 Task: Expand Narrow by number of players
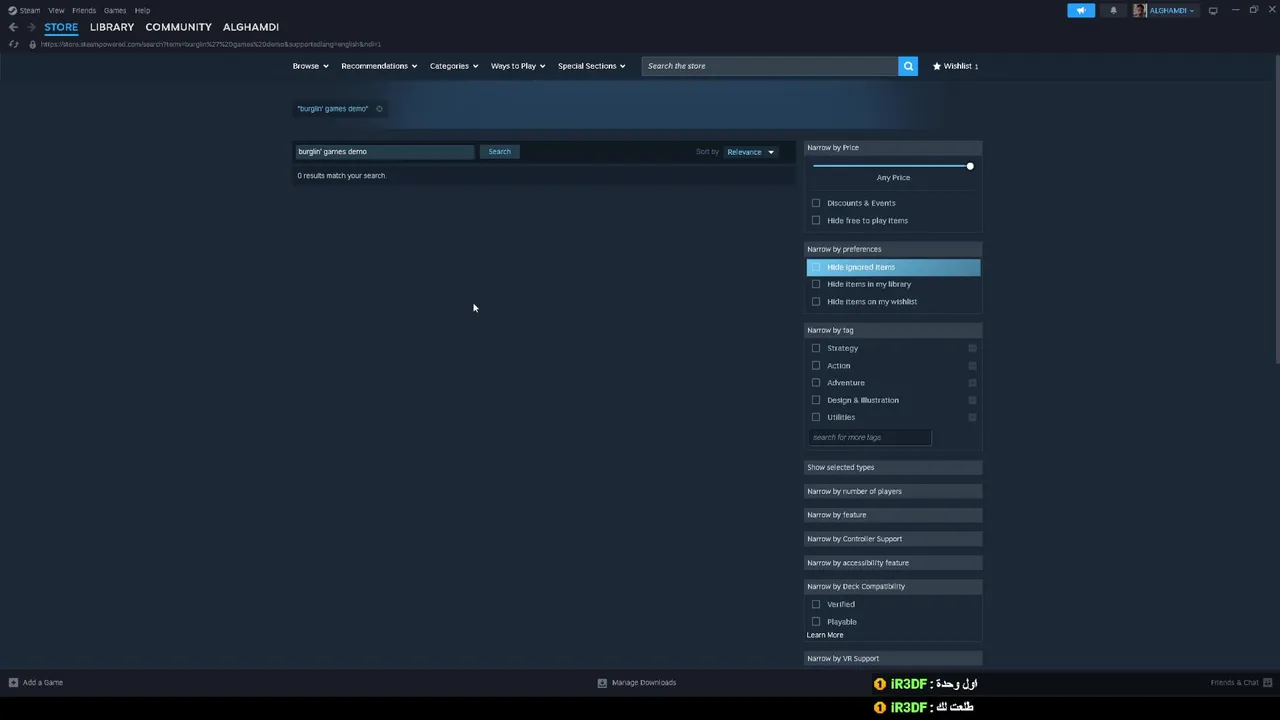(893, 491)
